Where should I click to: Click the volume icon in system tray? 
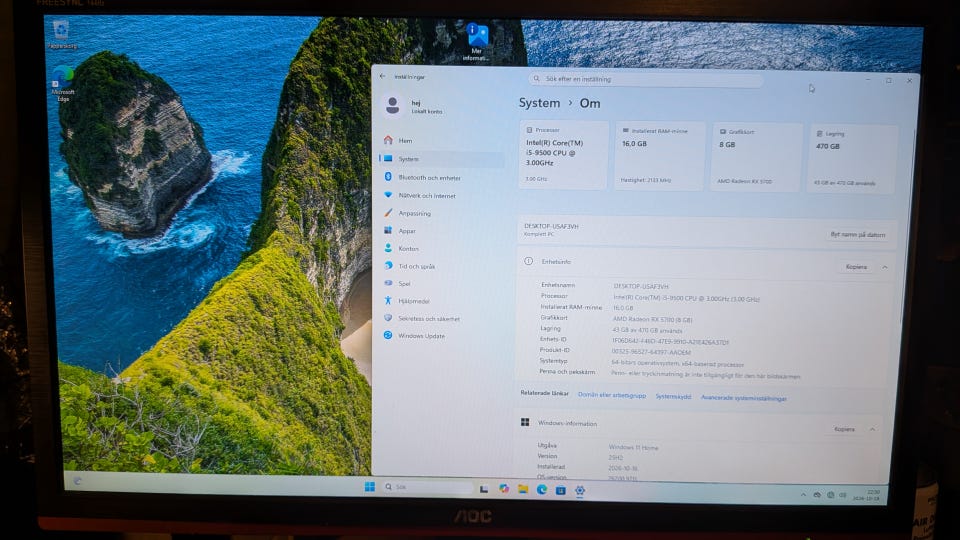[x=842, y=495]
